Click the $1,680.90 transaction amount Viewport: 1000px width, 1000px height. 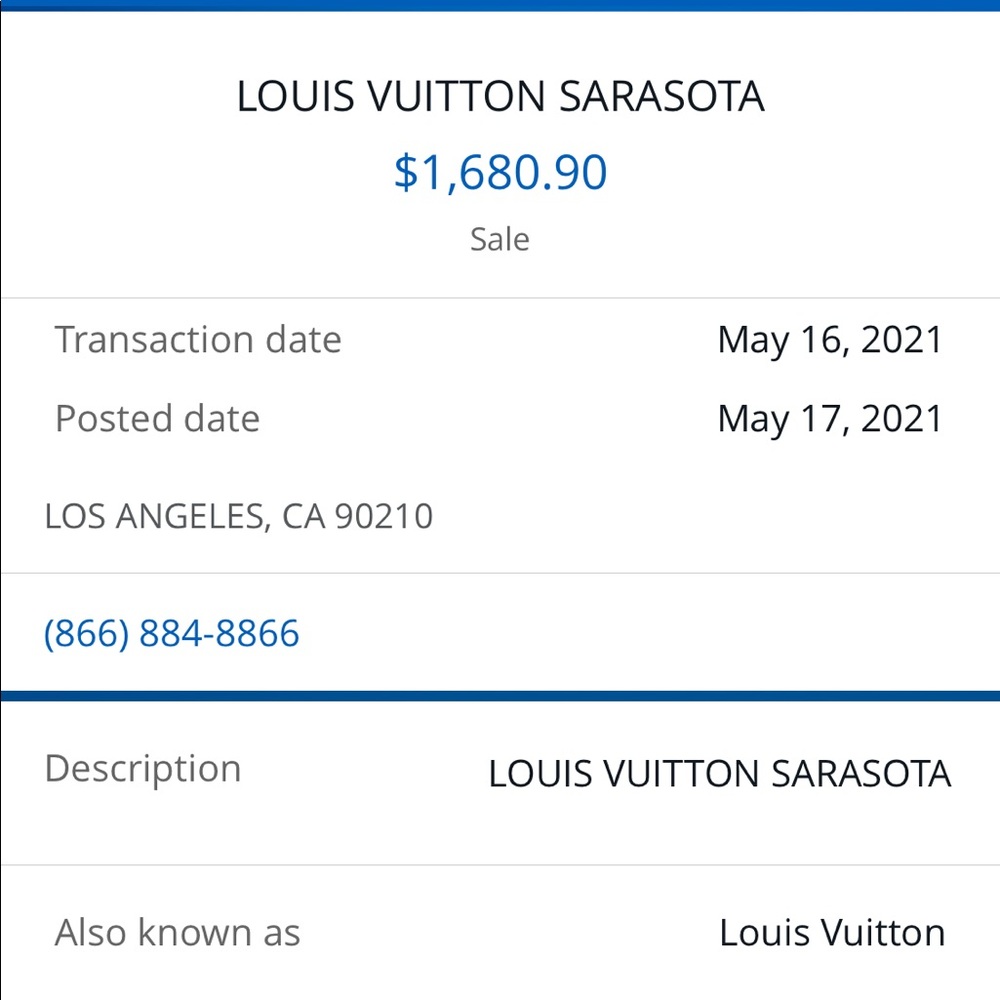coord(500,172)
